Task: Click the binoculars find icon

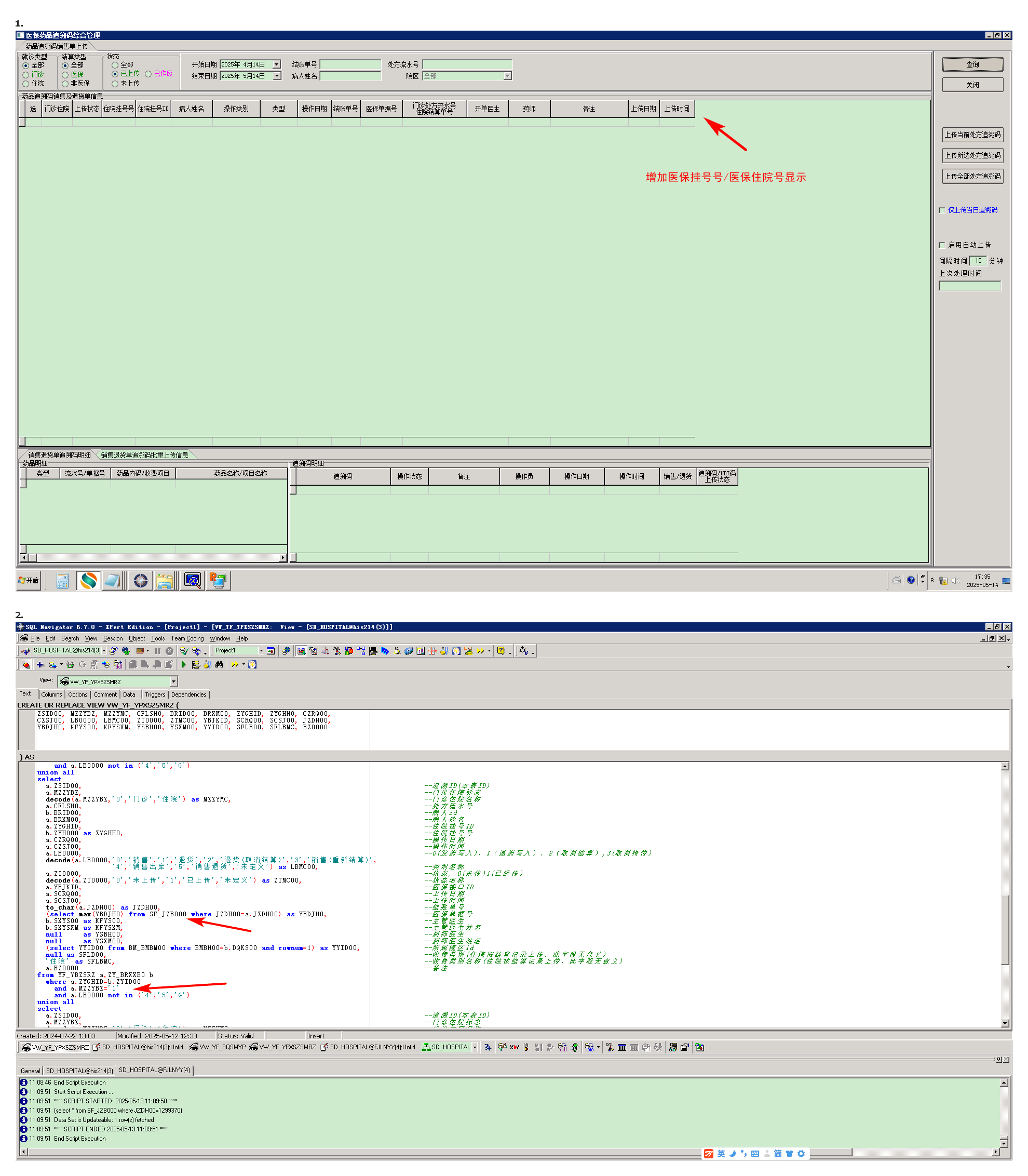Action: tap(219, 665)
